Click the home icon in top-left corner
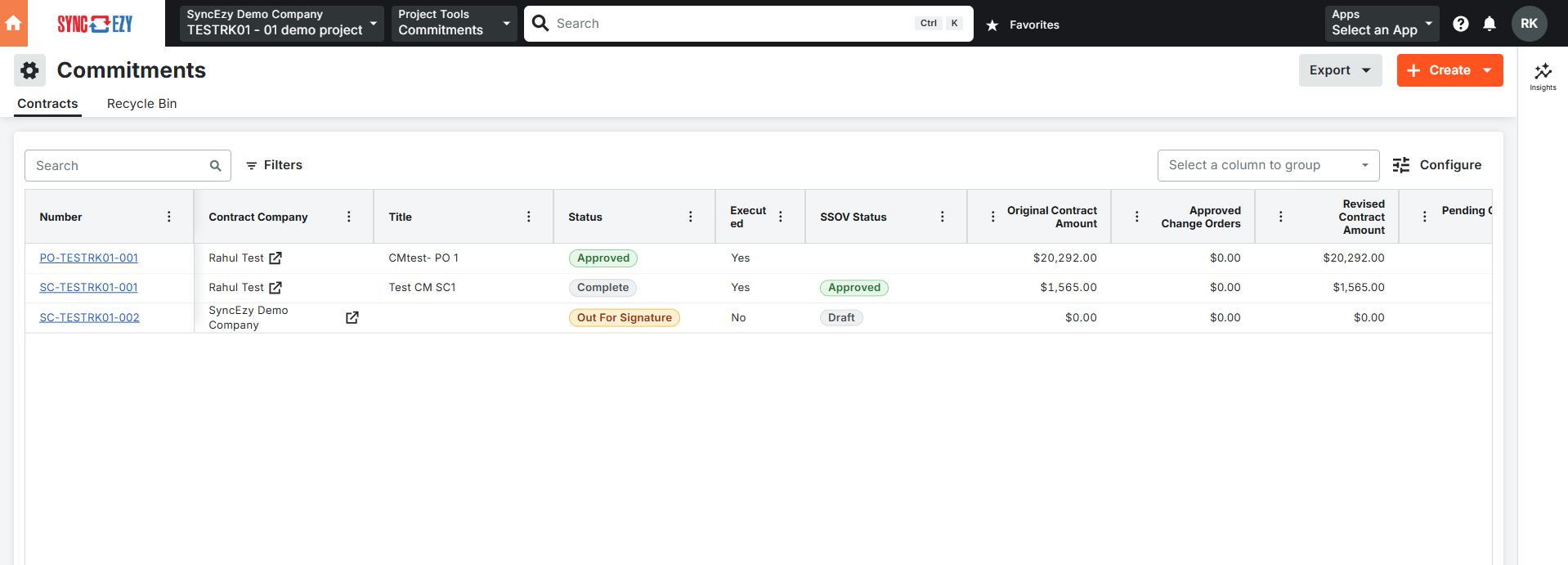This screenshot has height=565, width=1568. click(13, 24)
